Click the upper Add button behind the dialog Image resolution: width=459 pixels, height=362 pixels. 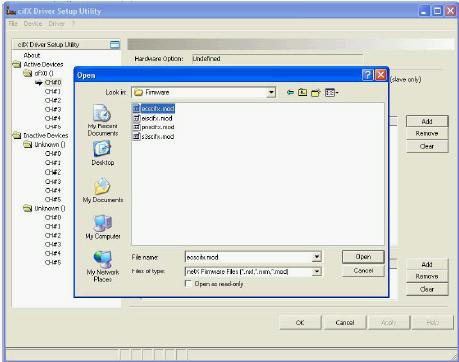point(427,121)
